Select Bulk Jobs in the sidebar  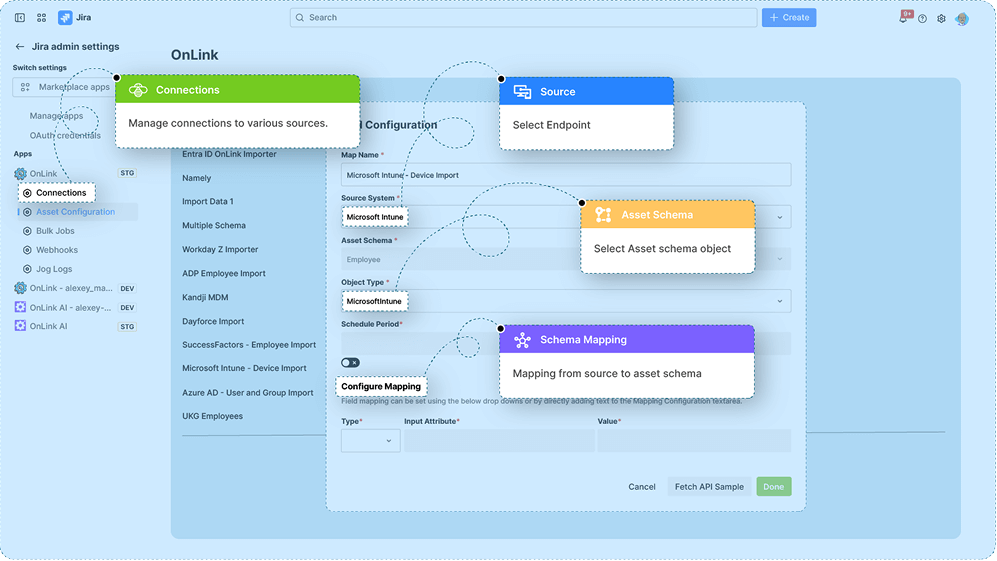(57, 231)
